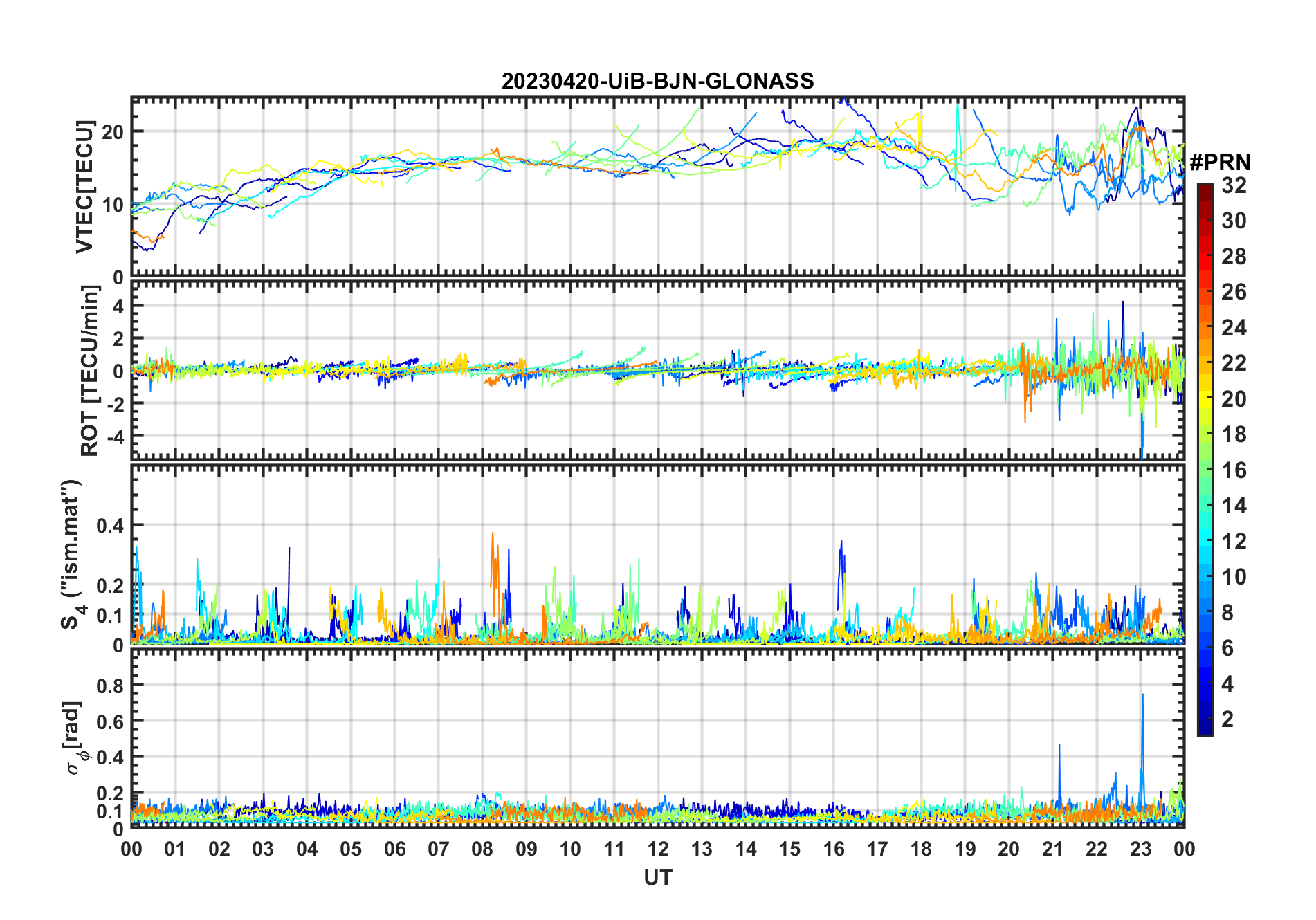Image resolution: width=1316 pixels, height=920 pixels.
Task: Click the UT x-axis label
Action: point(657,877)
